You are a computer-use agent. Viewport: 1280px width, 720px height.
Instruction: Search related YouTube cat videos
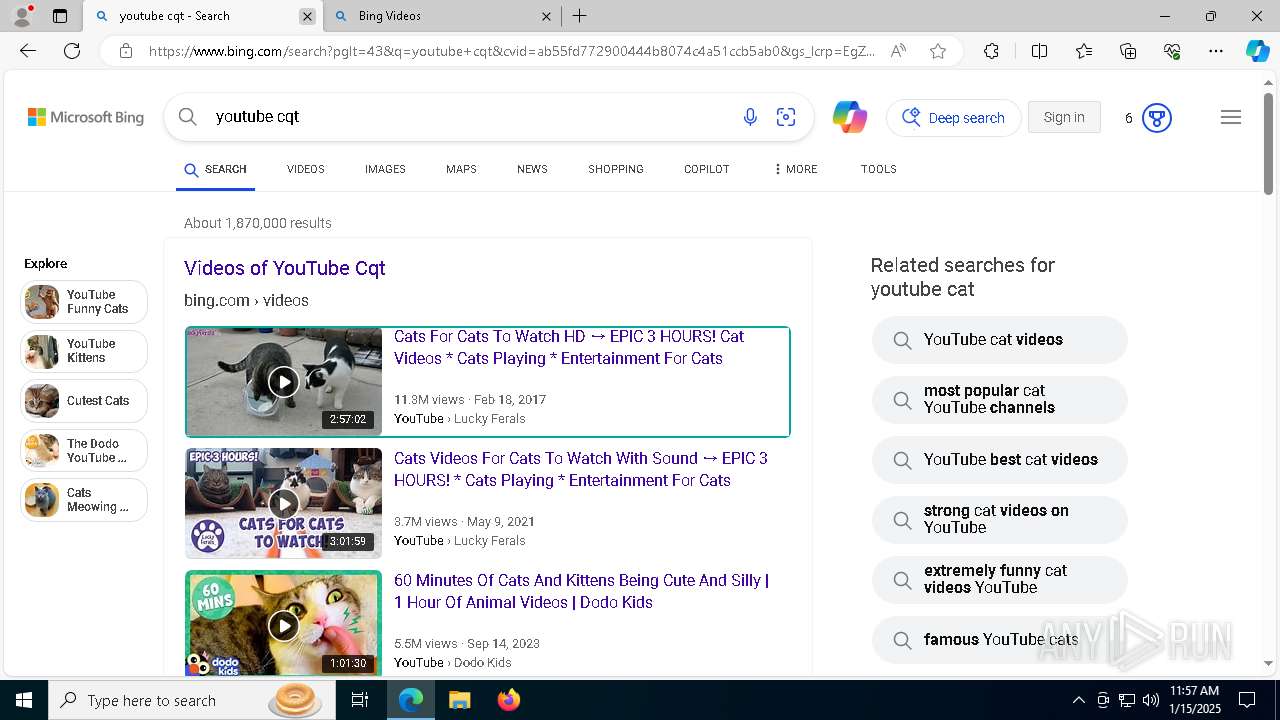[x=999, y=340]
